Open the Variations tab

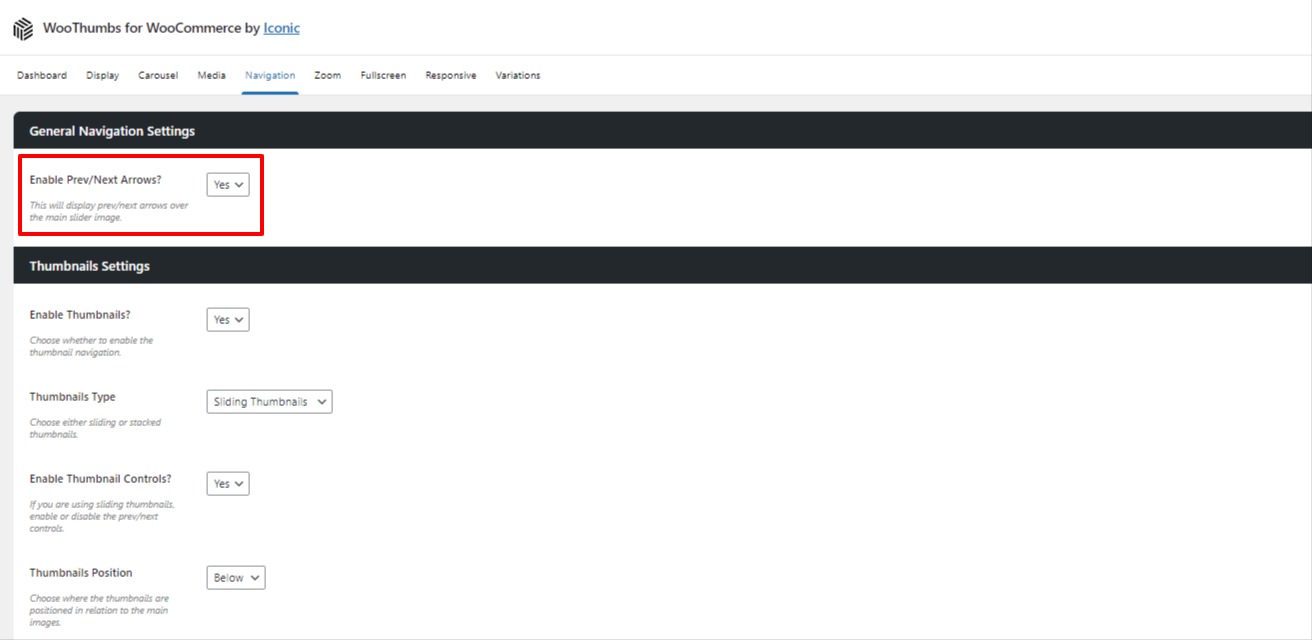(x=517, y=75)
